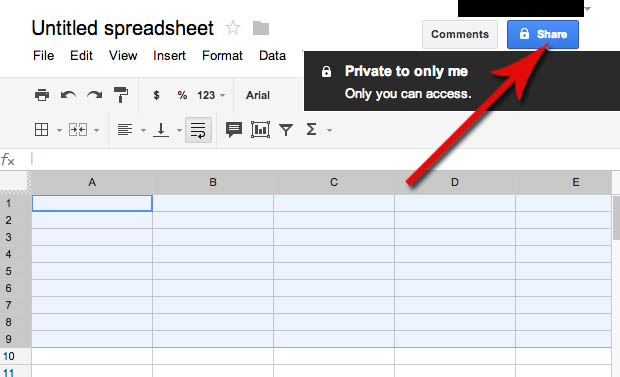Open the Comments button
The width and height of the screenshot is (620, 377).
460,34
